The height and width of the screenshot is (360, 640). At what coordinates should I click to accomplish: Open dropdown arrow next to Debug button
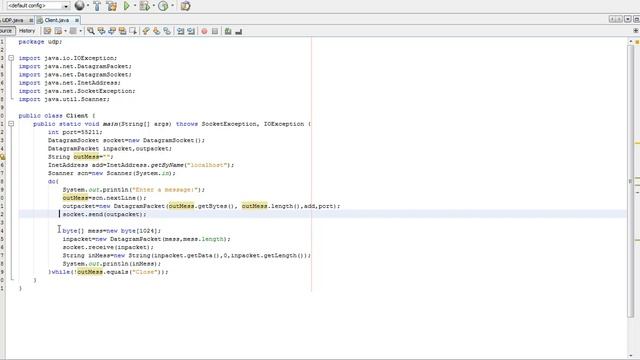(x=153, y=6)
